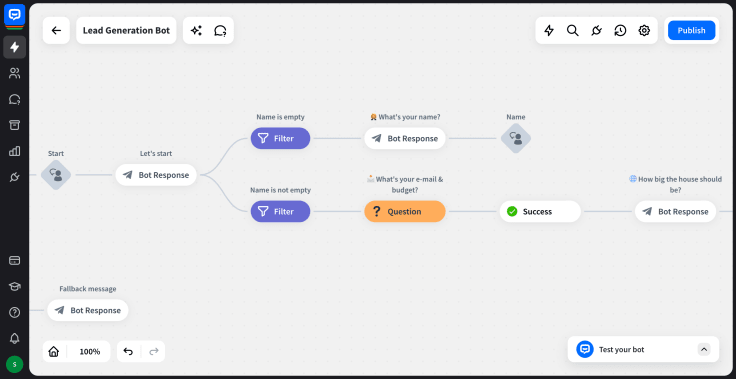The height and width of the screenshot is (379, 736).
Task: Open the users section in sidebar
Action: (x=15, y=73)
